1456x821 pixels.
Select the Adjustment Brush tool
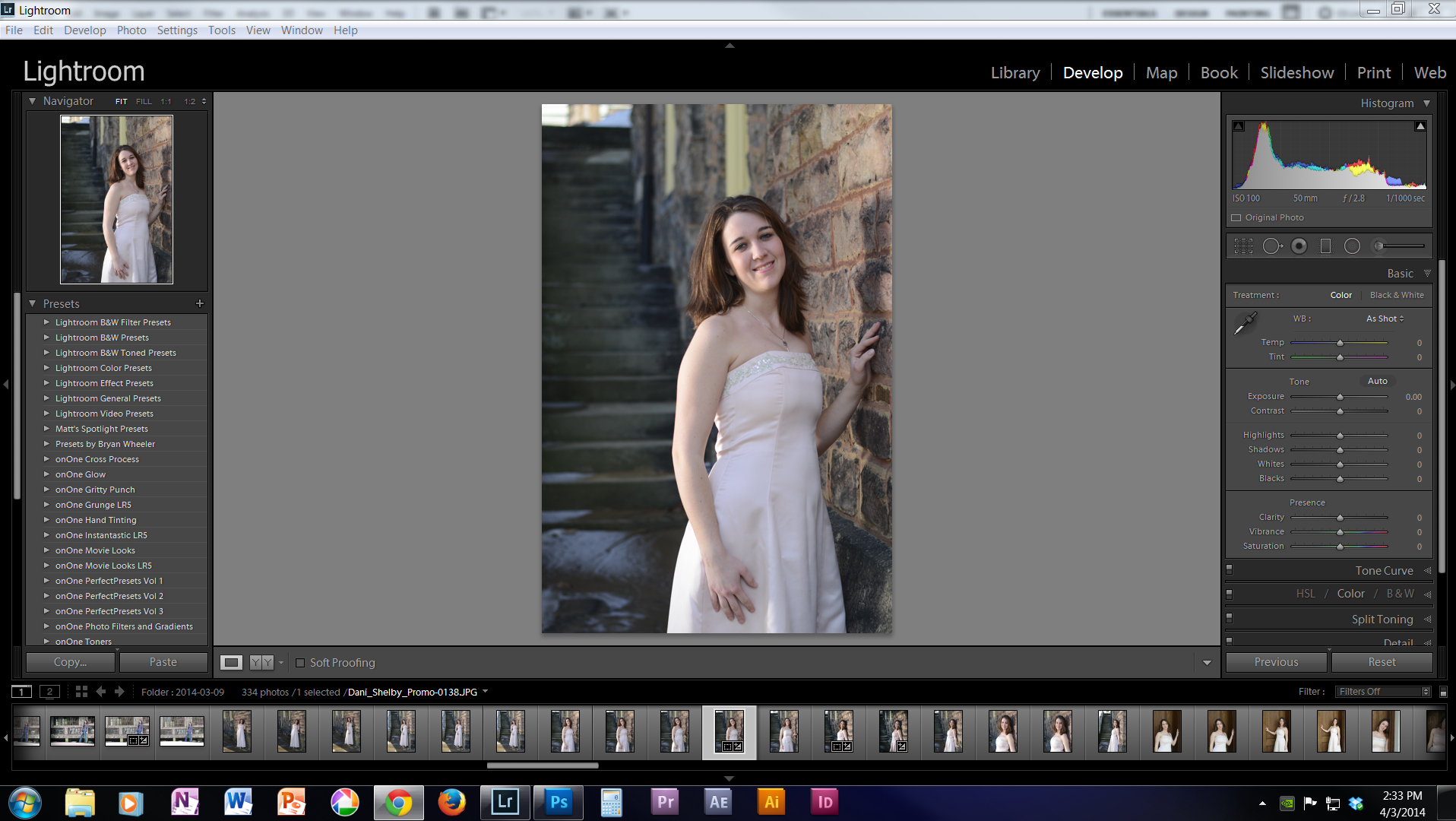point(1400,246)
